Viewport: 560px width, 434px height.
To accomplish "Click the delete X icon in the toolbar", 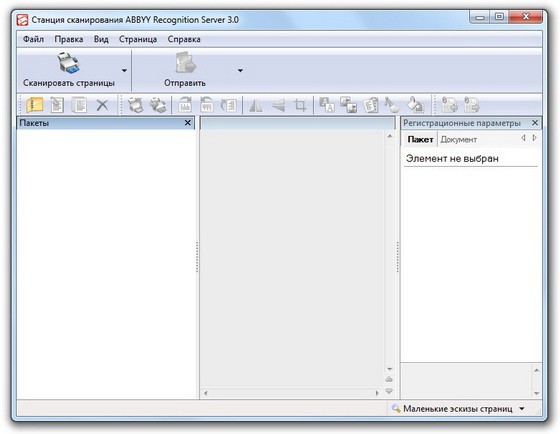I will click(102, 105).
